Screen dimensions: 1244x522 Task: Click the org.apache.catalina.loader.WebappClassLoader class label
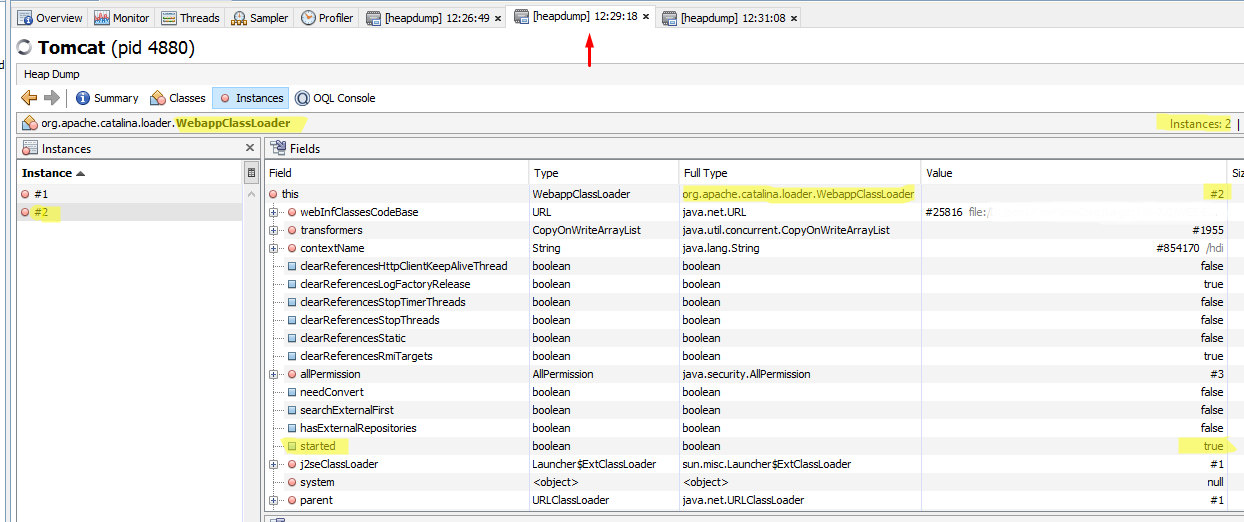[166, 123]
